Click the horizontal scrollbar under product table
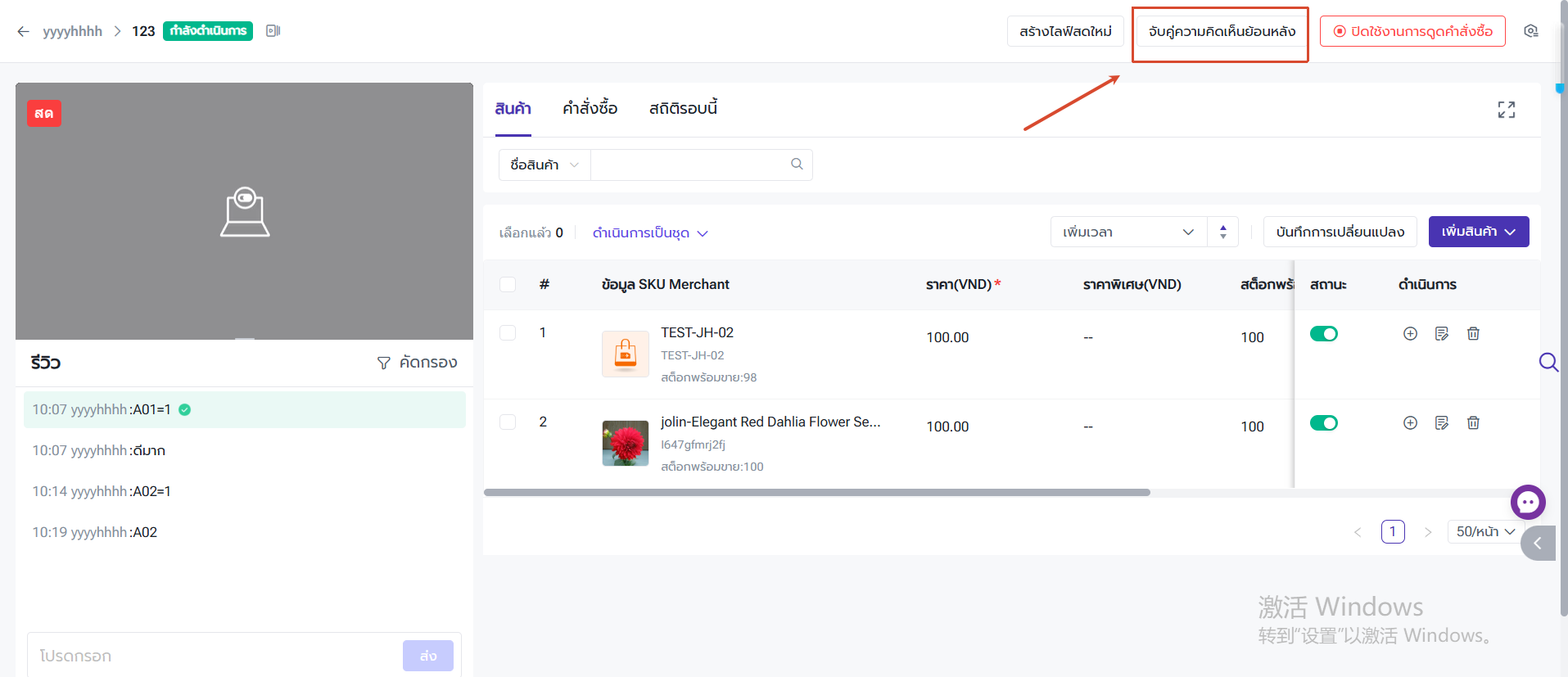This screenshot has width=1568, height=677. [x=817, y=492]
